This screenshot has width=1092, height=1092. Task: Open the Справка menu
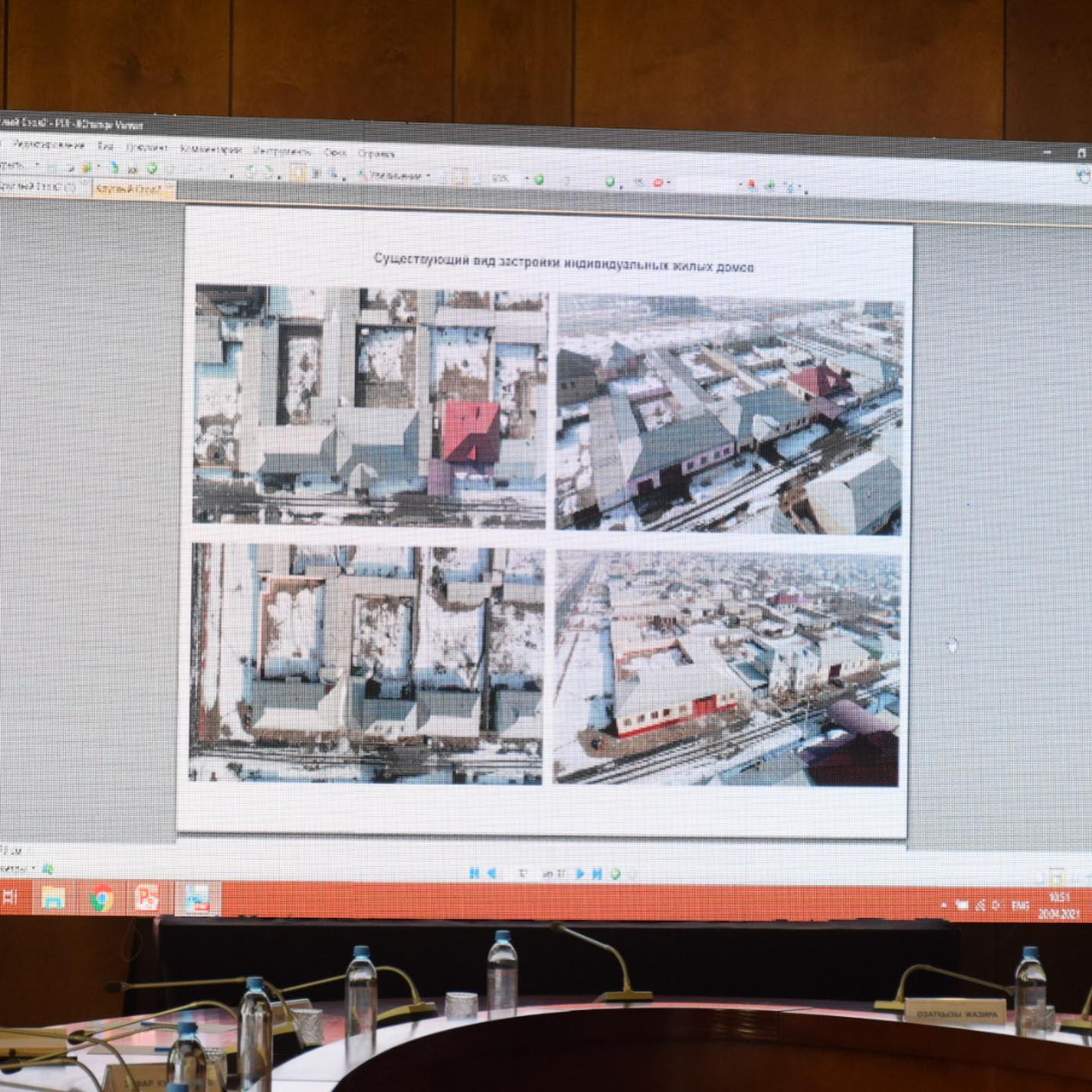376,153
